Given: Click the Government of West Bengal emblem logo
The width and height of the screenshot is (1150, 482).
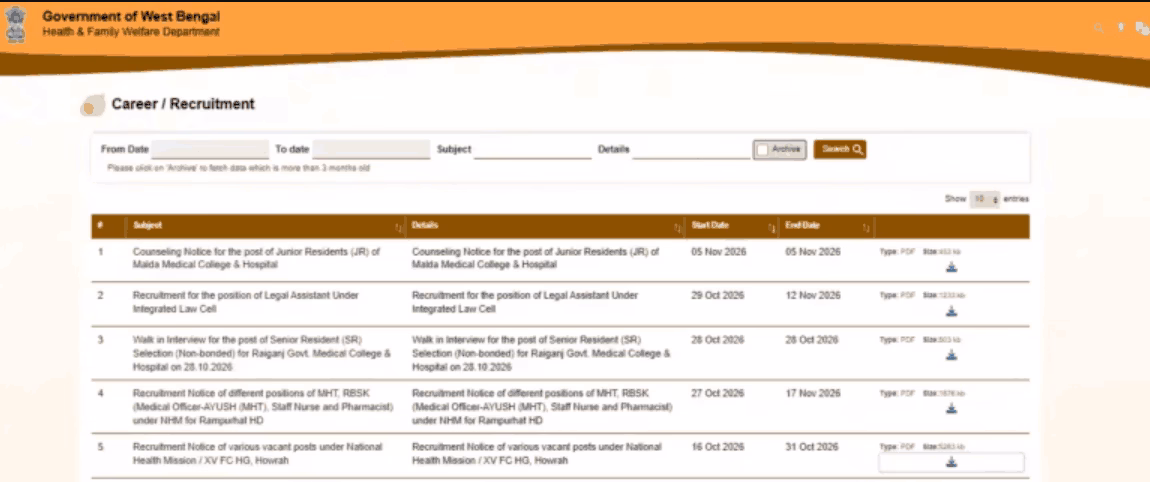Looking at the screenshot, I should point(15,25).
